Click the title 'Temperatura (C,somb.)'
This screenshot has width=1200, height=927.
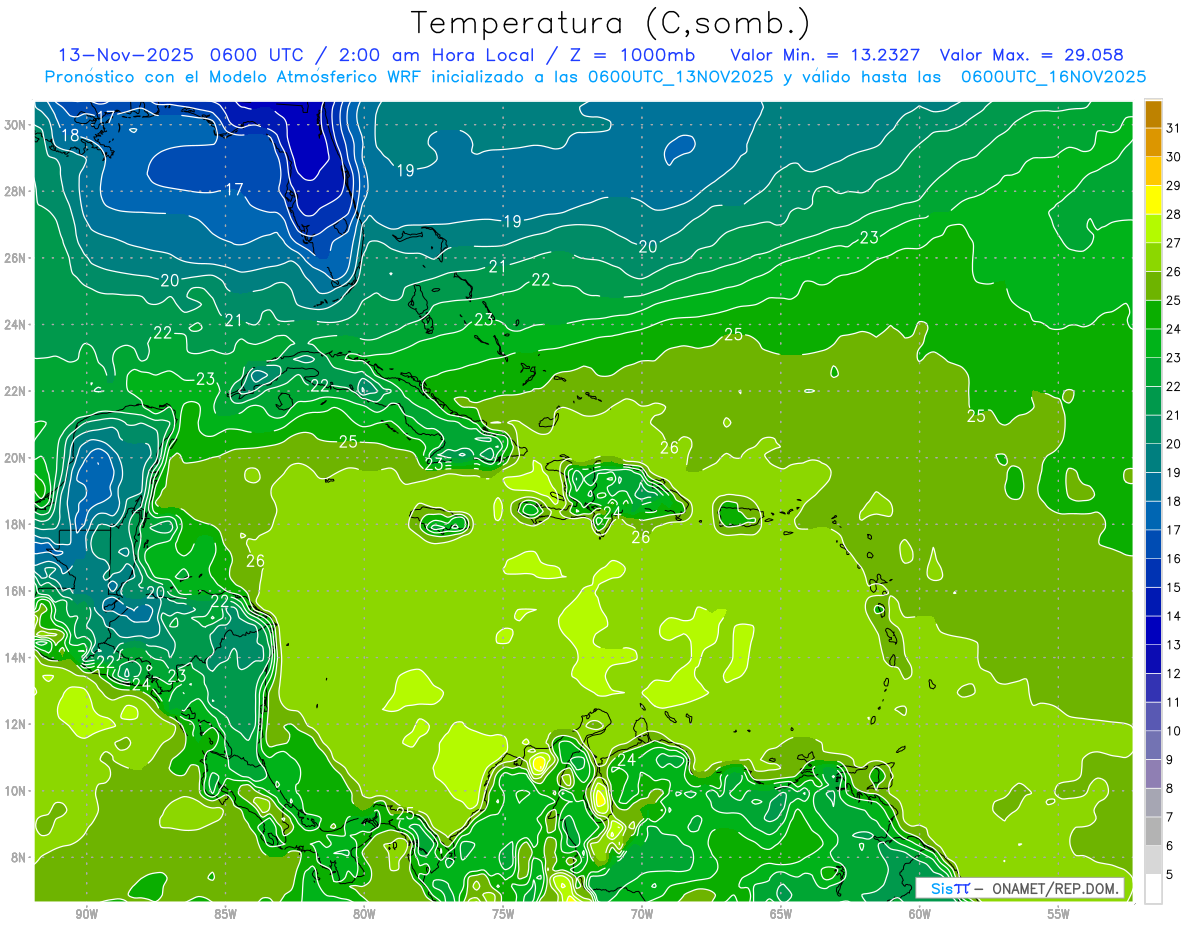tap(611, 23)
